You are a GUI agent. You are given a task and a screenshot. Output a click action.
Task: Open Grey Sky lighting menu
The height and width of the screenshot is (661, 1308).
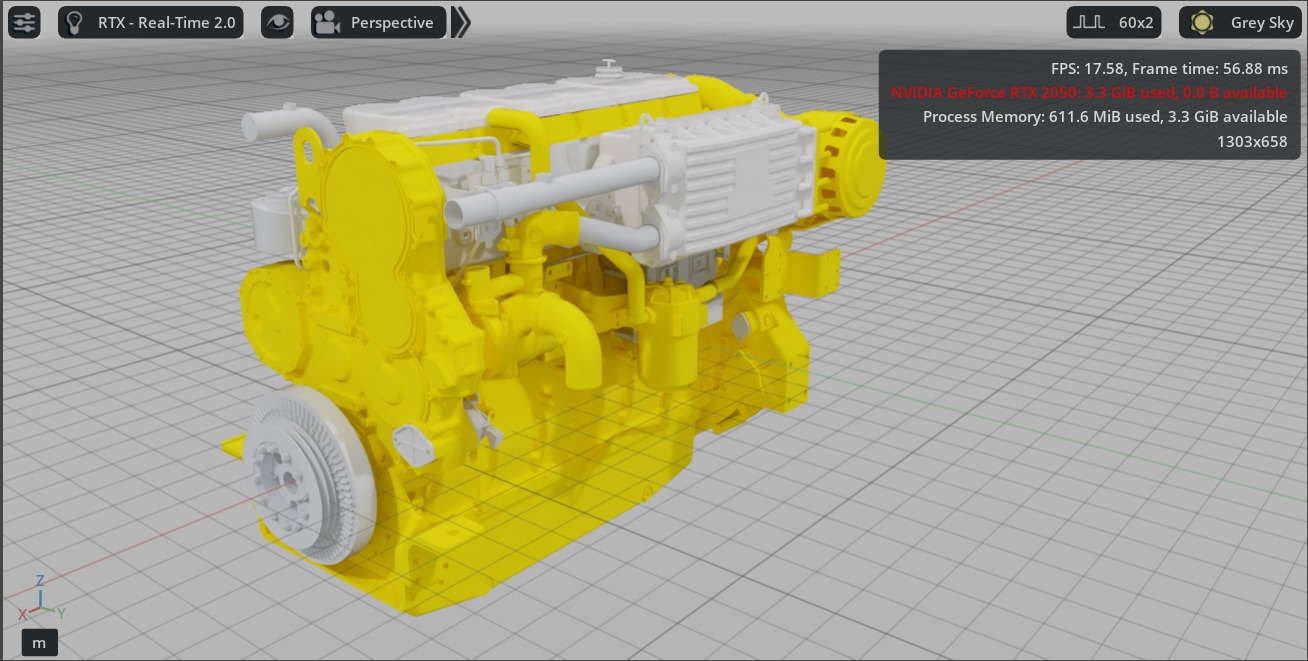tap(1240, 22)
